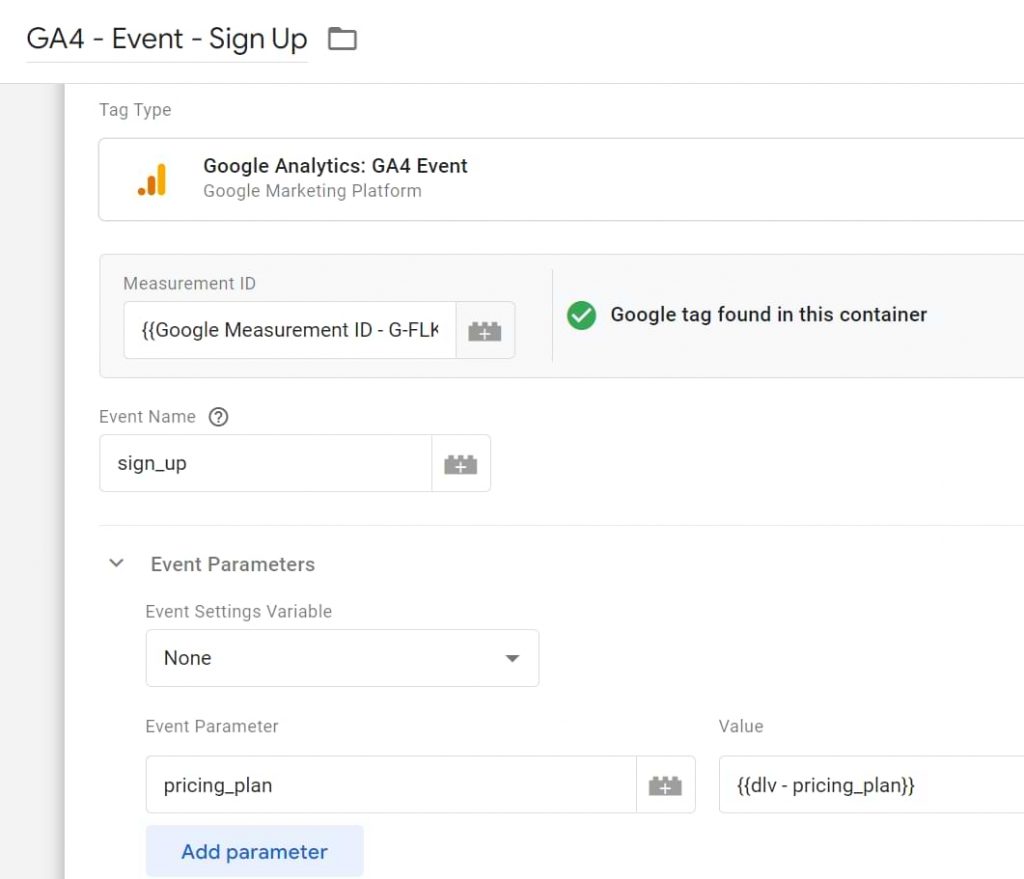Edit the tag name GA4 - Event - Sign Up

[165, 38]
